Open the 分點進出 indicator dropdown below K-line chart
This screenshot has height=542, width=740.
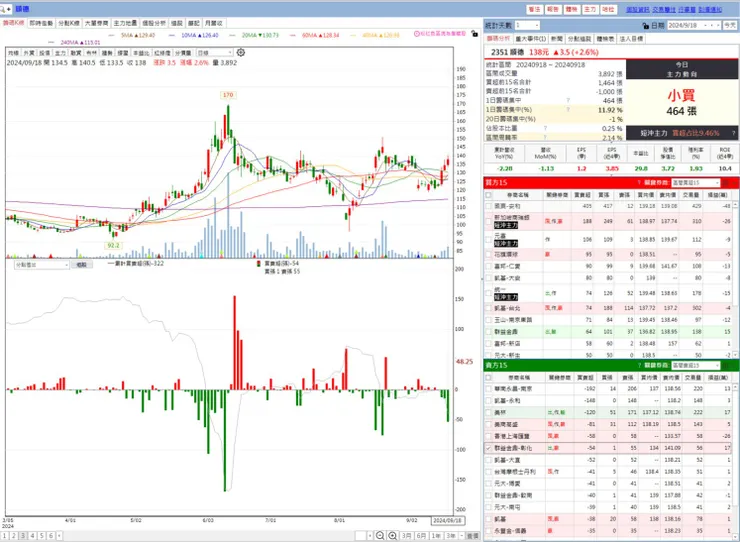point(42,265)
